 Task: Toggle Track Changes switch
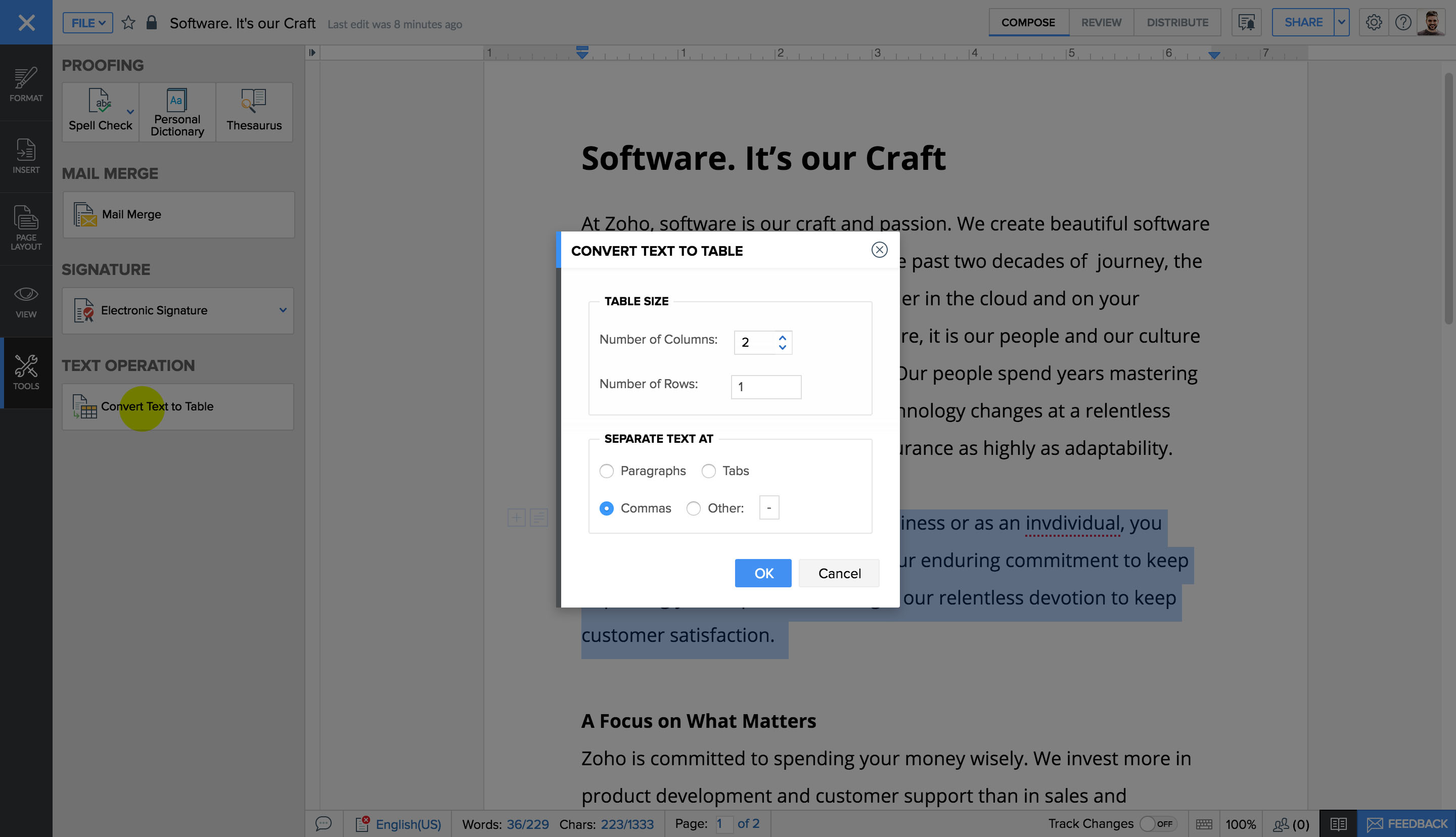tap(1158, 824)
